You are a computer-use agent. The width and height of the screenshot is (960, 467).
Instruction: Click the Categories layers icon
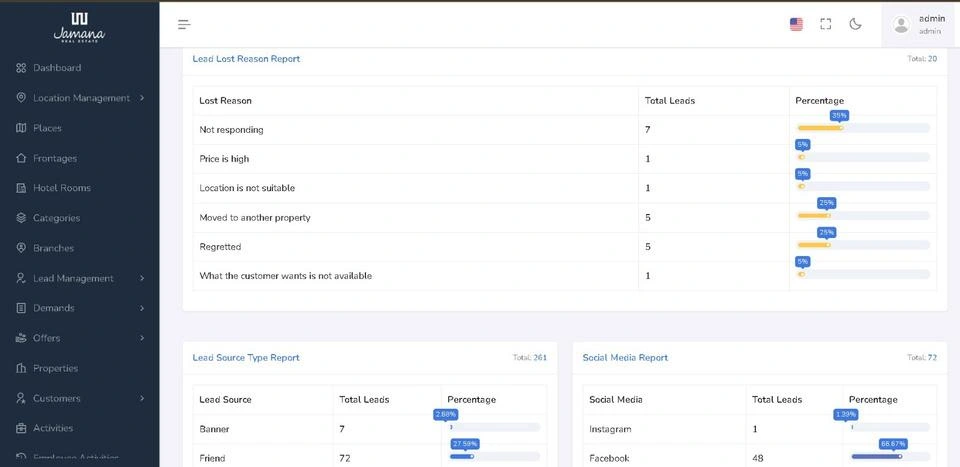pos(21,218)
